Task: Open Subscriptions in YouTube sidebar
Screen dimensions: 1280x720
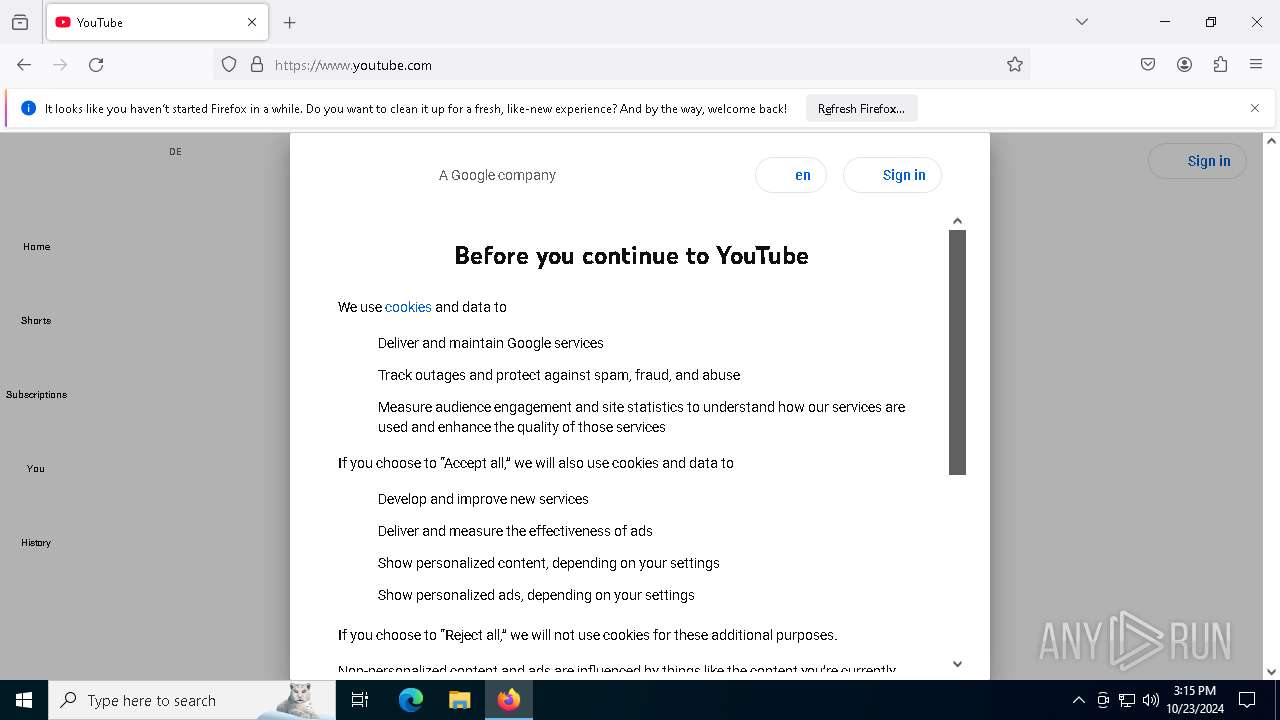Action: coord(37,394)
